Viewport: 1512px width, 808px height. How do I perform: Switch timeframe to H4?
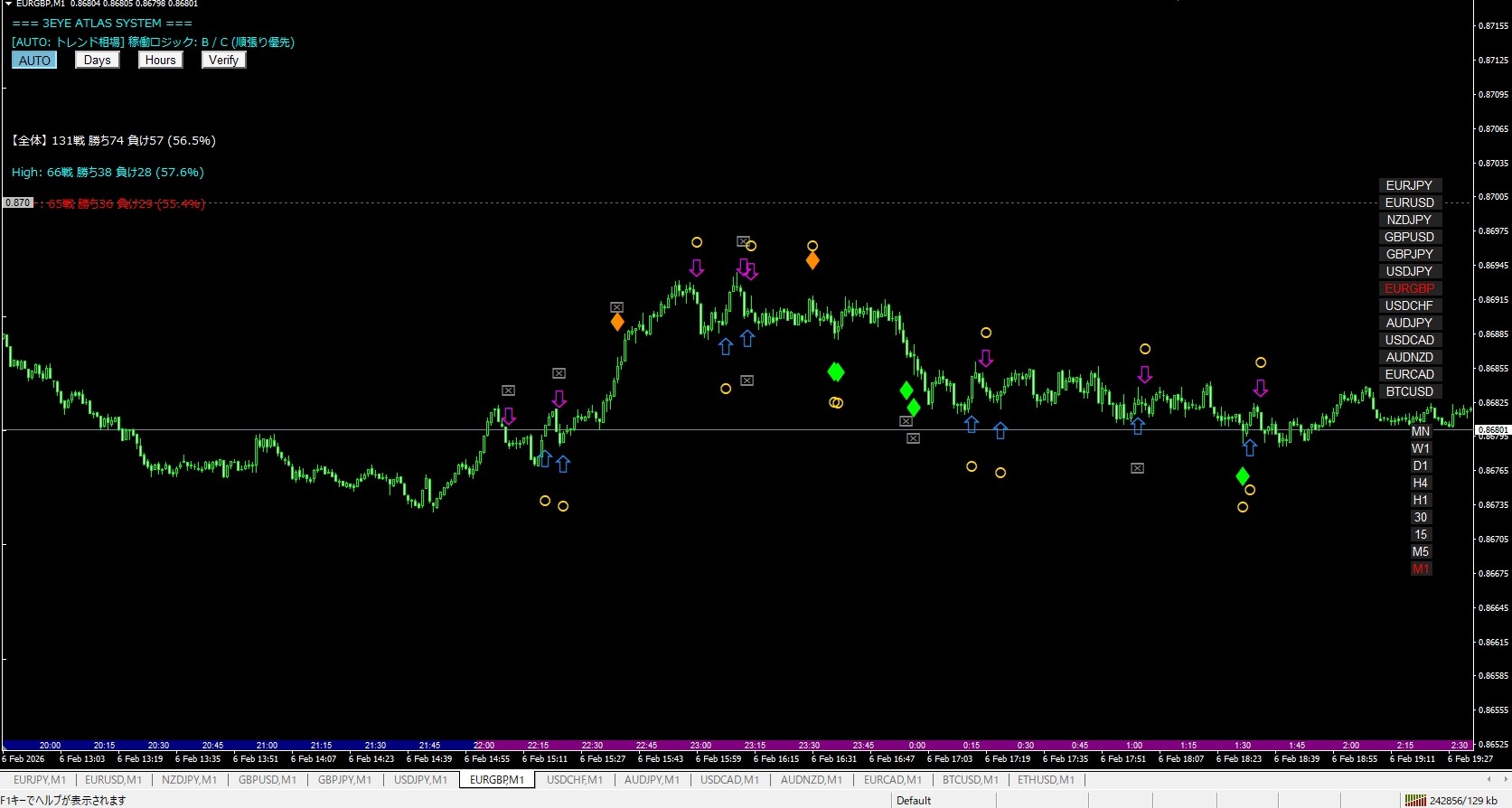click(1420, 483)
